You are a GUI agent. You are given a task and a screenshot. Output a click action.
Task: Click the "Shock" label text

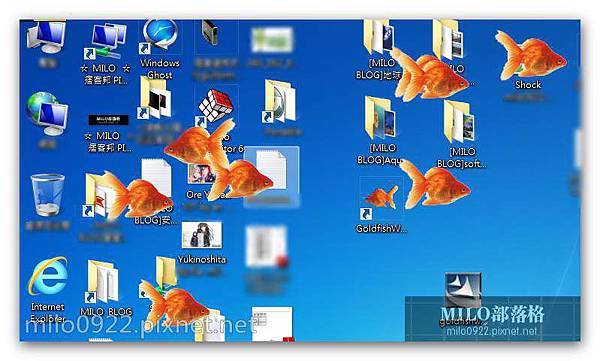click(528, 85)
